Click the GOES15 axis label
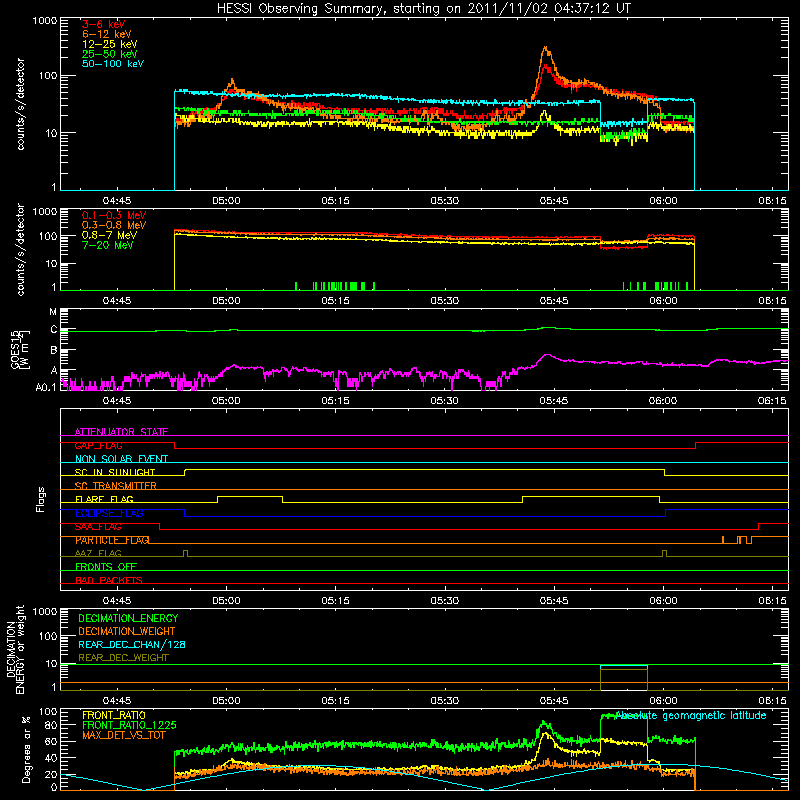Viewport: 800px width, 800px height. (x=19, y=349)
